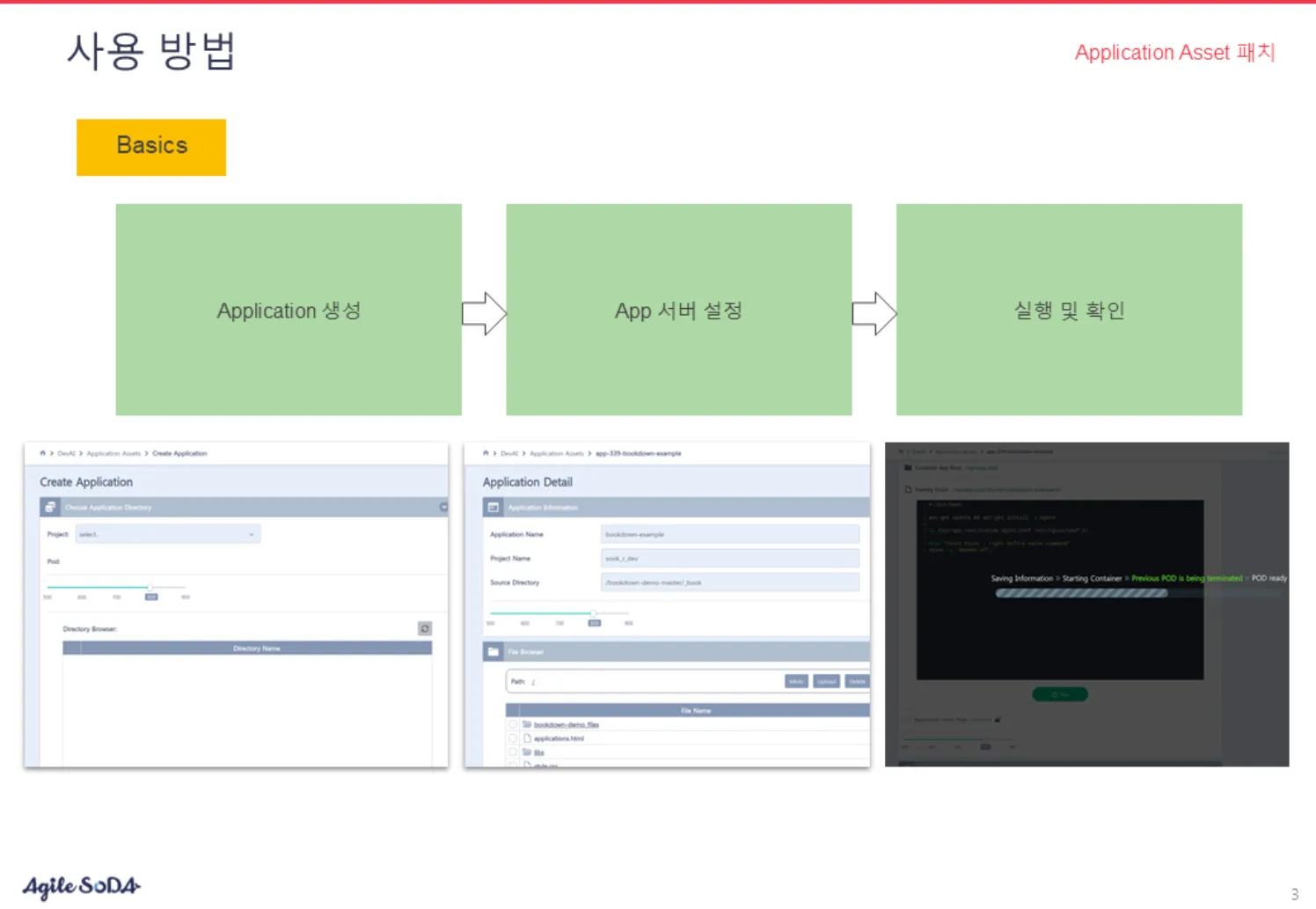This screenshot has height=909, width=1316.
Task: Click app-339-bookdown-example breadcrumb item
Action: click(x=638, y=453)
